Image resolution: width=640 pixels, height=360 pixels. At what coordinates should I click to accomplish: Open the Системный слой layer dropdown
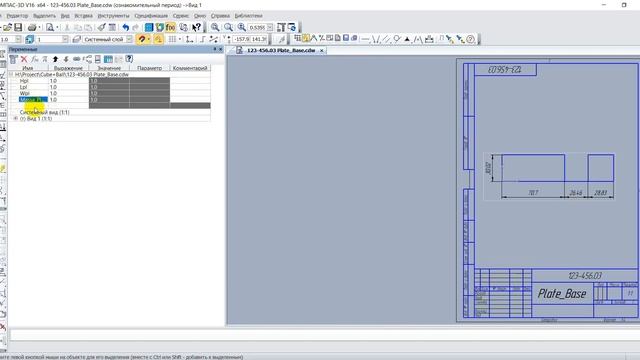click(x=129, y=39)
